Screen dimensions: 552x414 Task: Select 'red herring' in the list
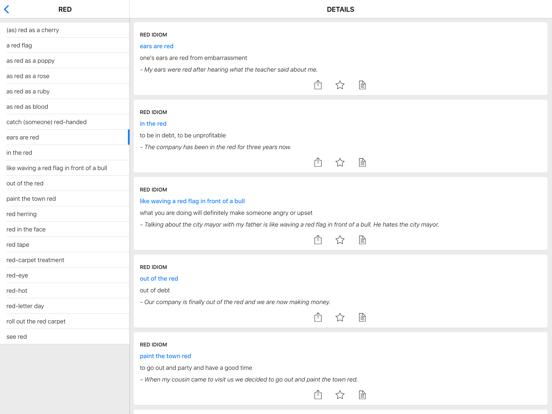65,214
